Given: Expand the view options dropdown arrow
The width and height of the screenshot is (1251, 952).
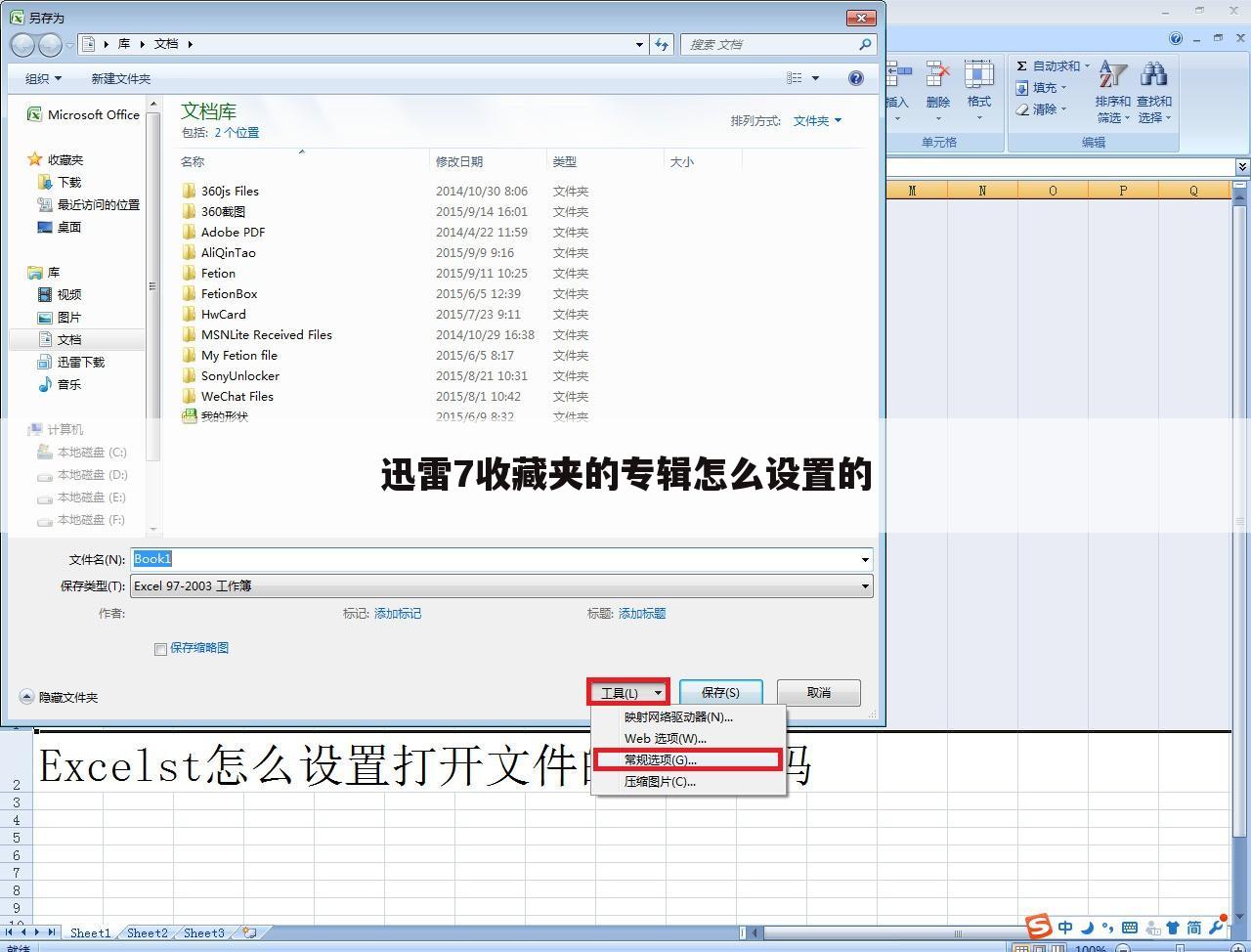Looking at the screenshot, I should tap(816, 78).
